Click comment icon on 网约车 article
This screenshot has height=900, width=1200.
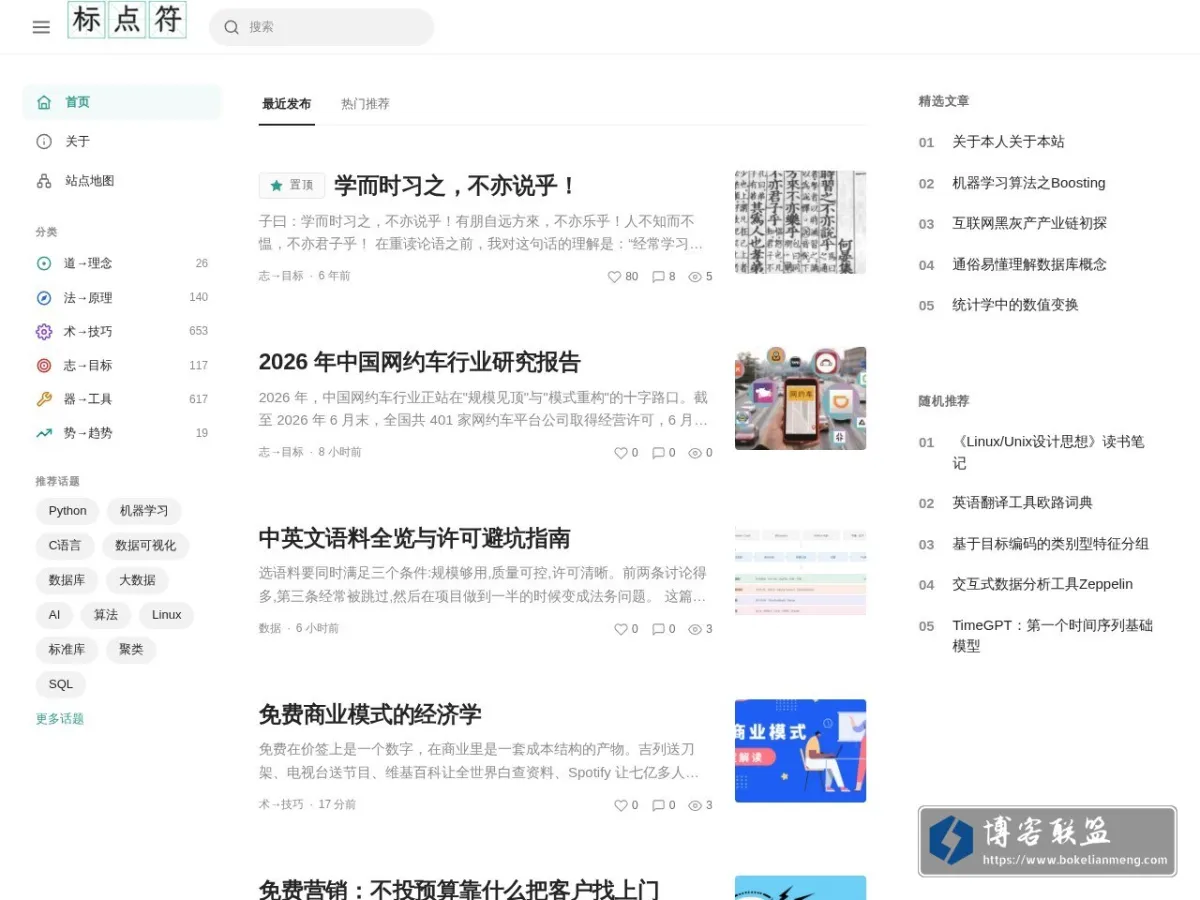[x=658, y=453]
